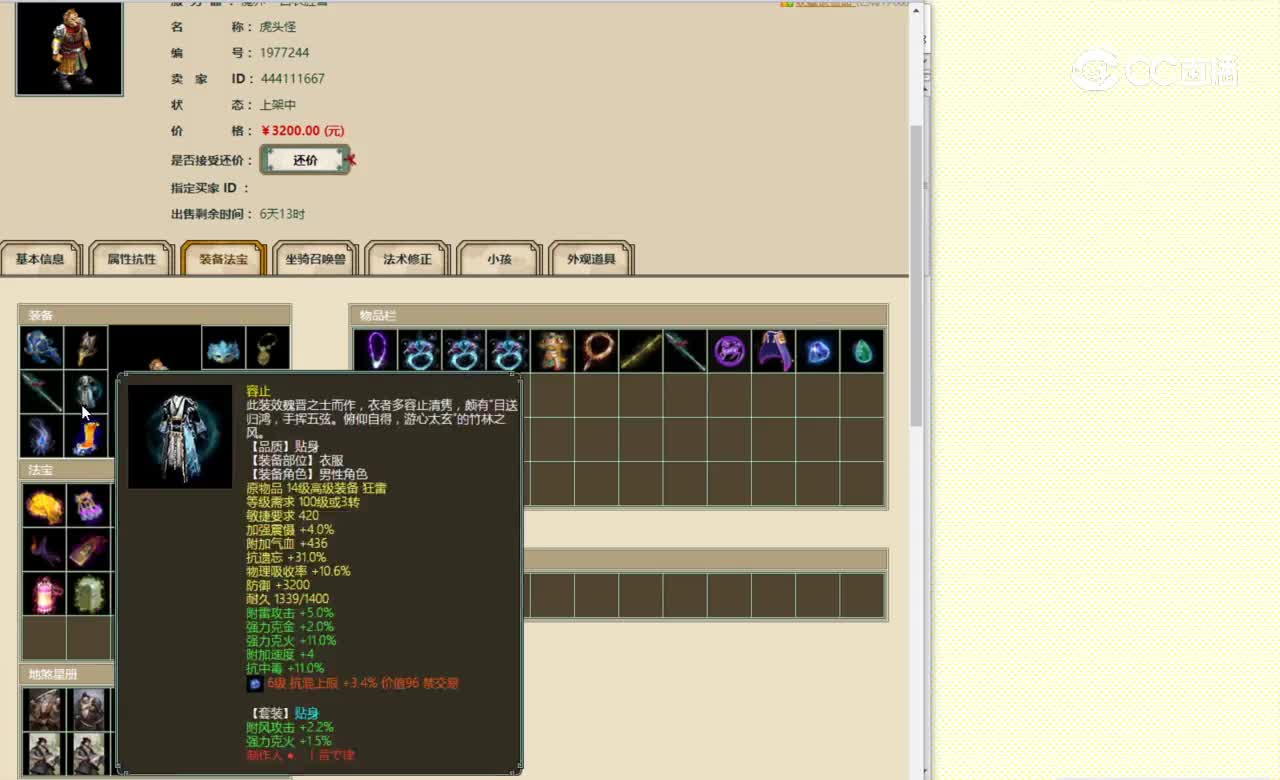
Task: Click the remaining time 6天13时
Action: tap(282, 214)
